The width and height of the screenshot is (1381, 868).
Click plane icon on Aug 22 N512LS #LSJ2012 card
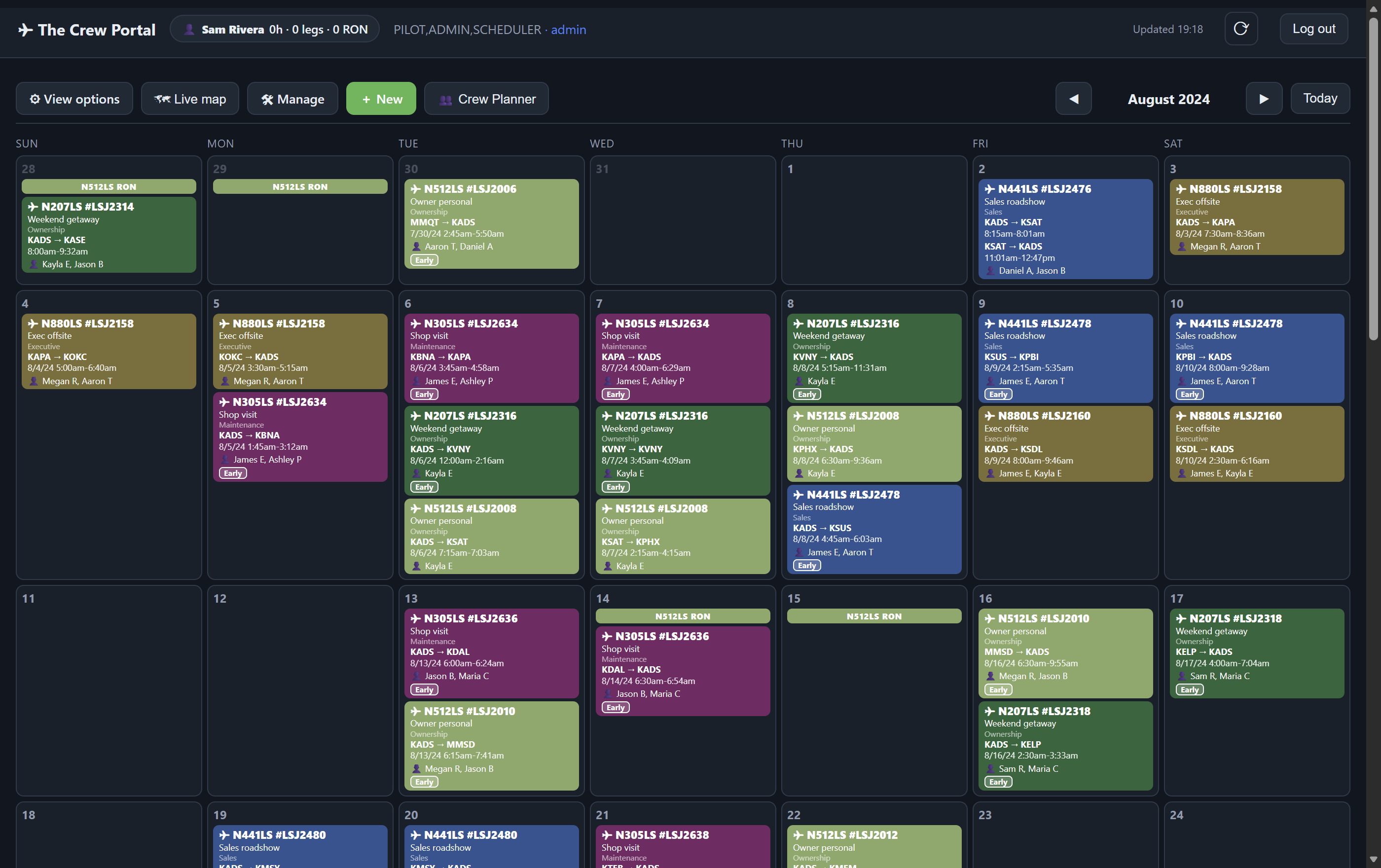coord(799,835)
